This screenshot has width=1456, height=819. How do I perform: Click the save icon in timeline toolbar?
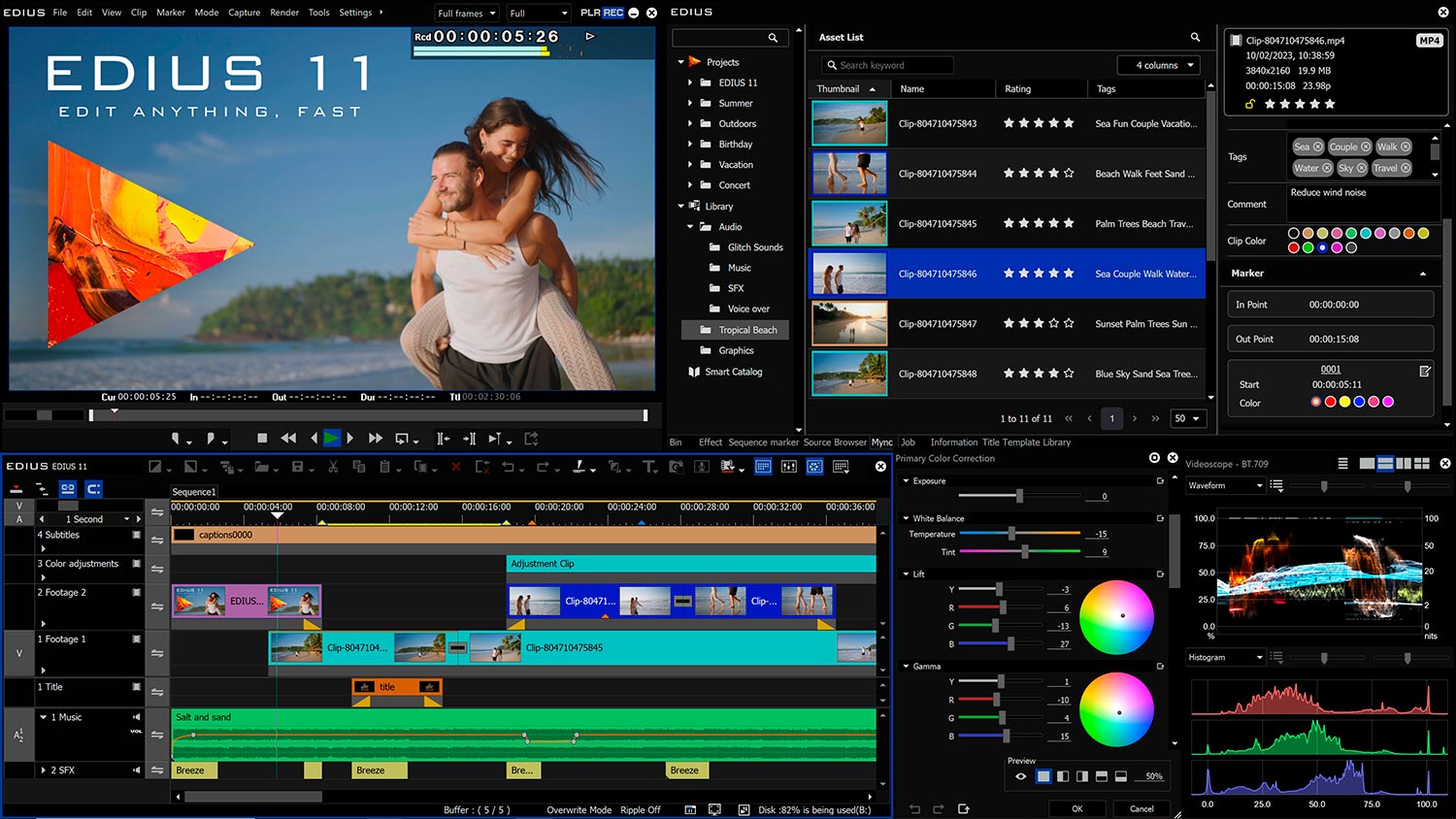click(x=298, y=467)
